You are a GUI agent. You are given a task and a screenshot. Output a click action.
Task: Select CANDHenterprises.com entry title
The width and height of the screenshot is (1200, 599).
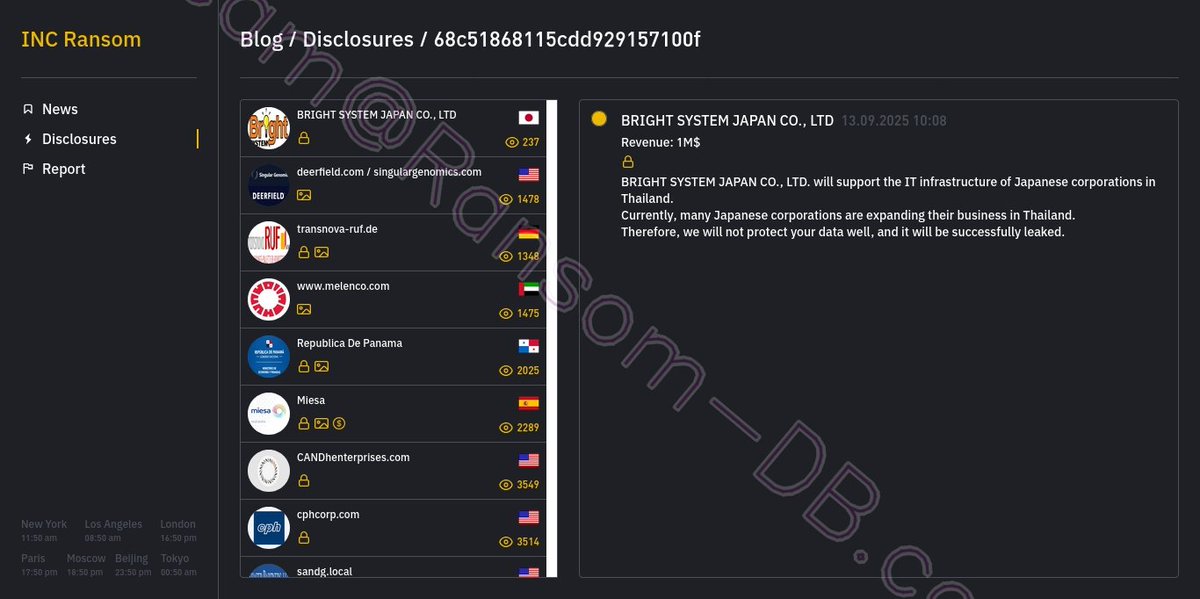(353, 457)
